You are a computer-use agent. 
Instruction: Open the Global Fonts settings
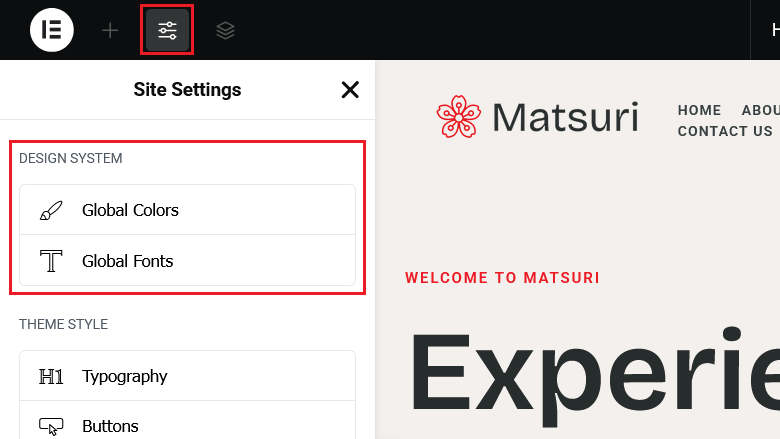(128, 261)
